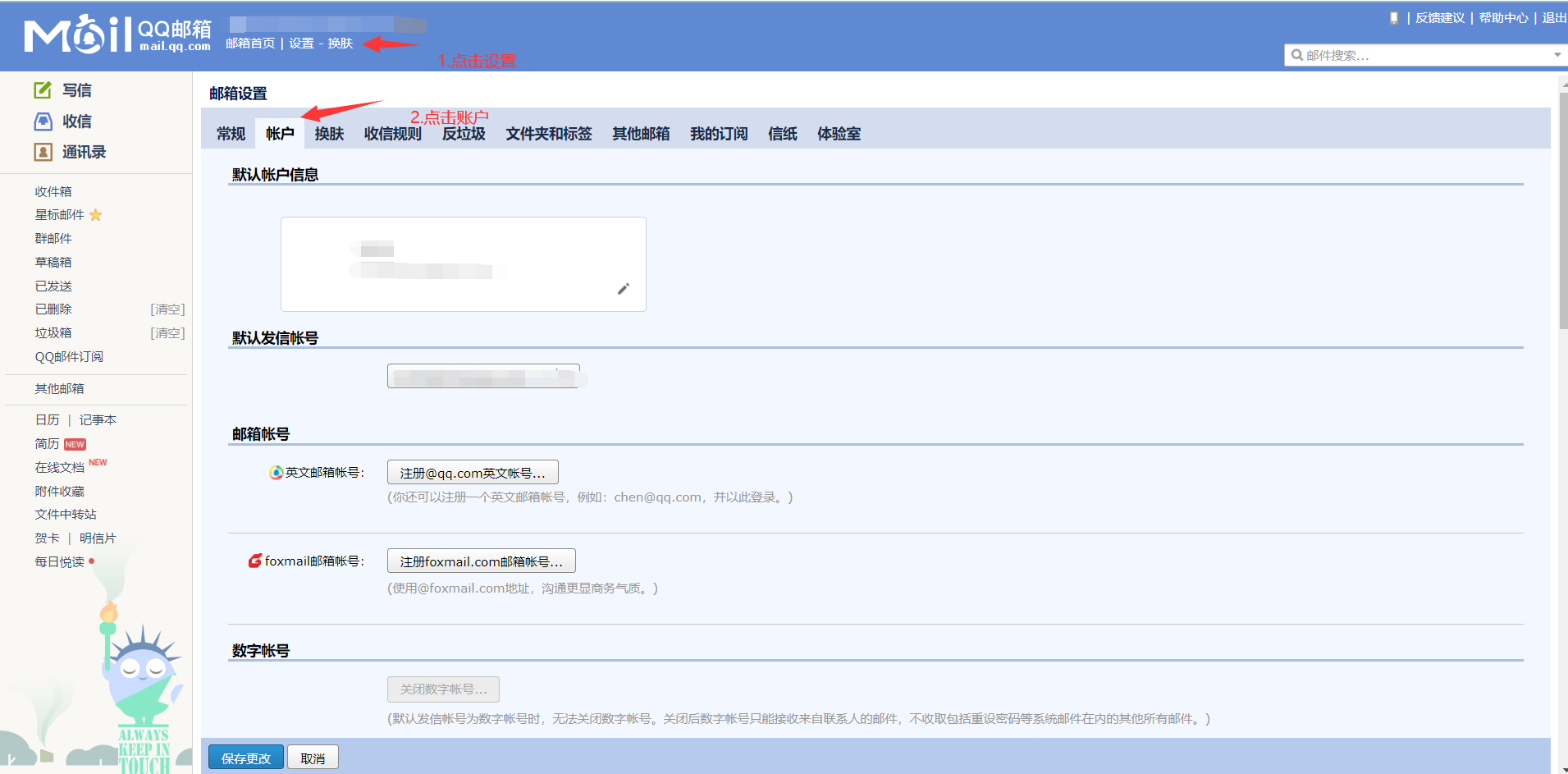Open 记事本 in sidebar
Viewport: 1568px width, 774px height.
98,420
